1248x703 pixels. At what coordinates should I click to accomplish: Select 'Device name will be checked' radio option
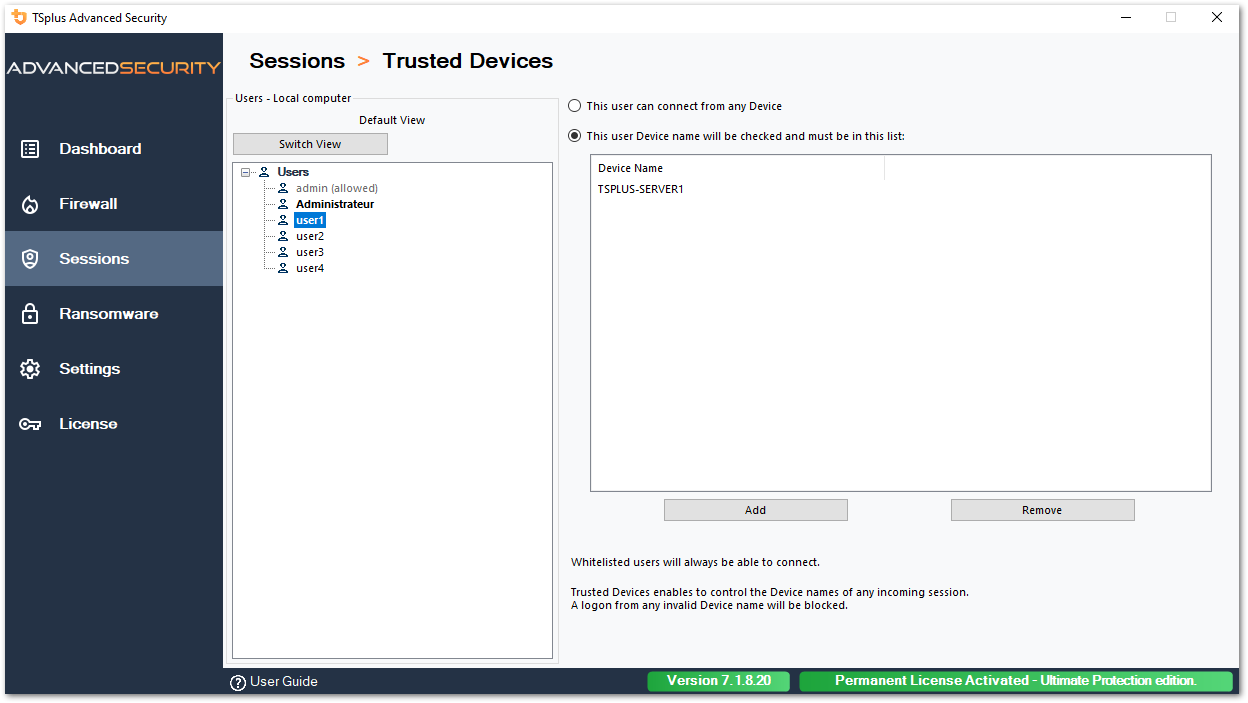point(575,136)
